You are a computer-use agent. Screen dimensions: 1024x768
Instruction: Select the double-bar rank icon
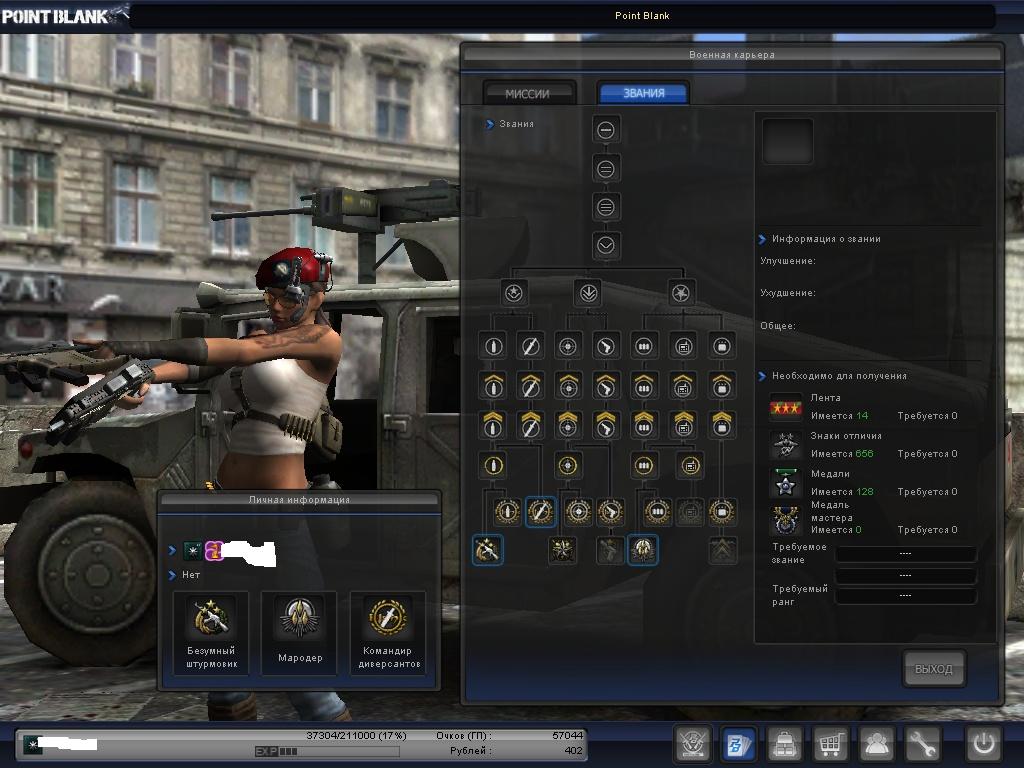tap(606, 168)
